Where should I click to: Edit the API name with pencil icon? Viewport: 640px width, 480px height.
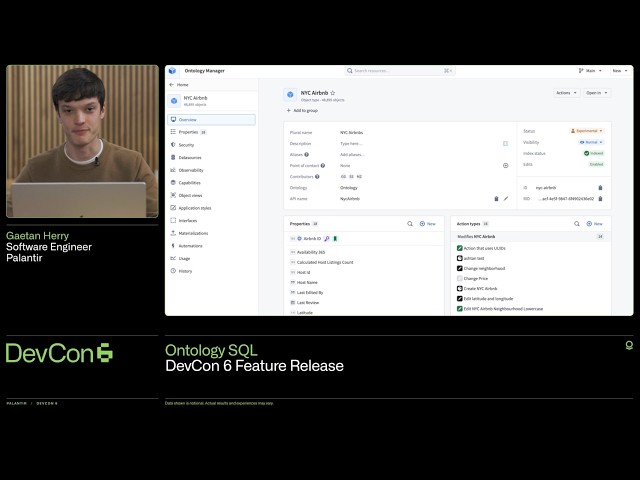(x=506, y=199)
